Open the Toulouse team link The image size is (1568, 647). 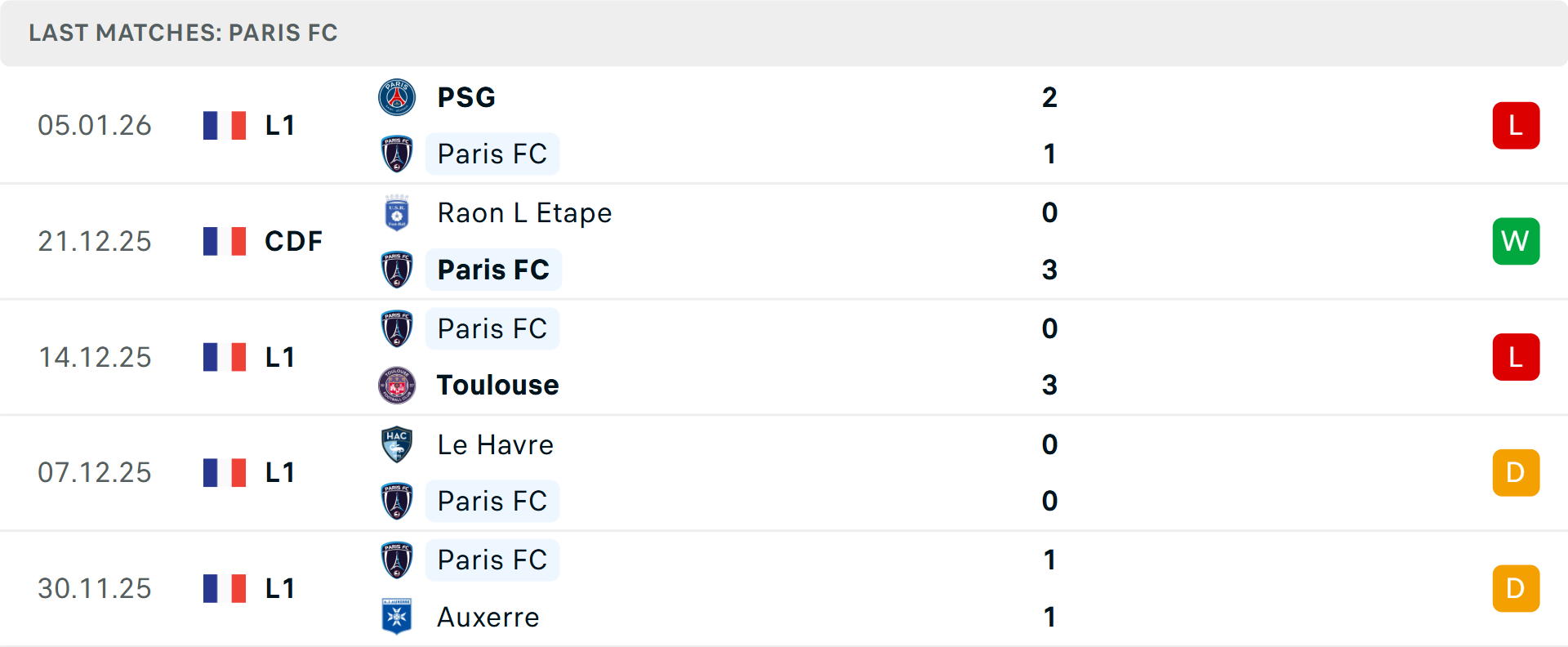tap(497, 385)
